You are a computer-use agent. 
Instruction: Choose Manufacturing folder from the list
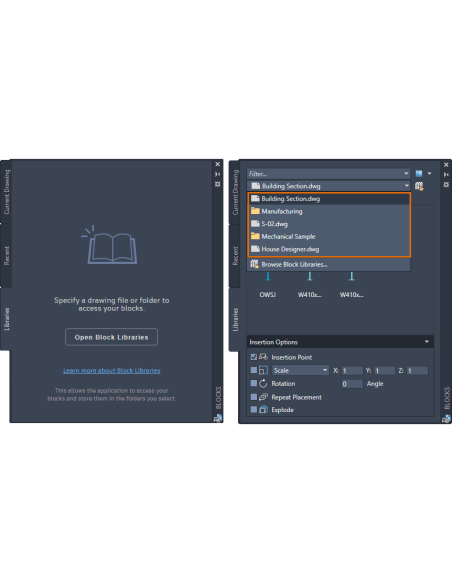329,211
